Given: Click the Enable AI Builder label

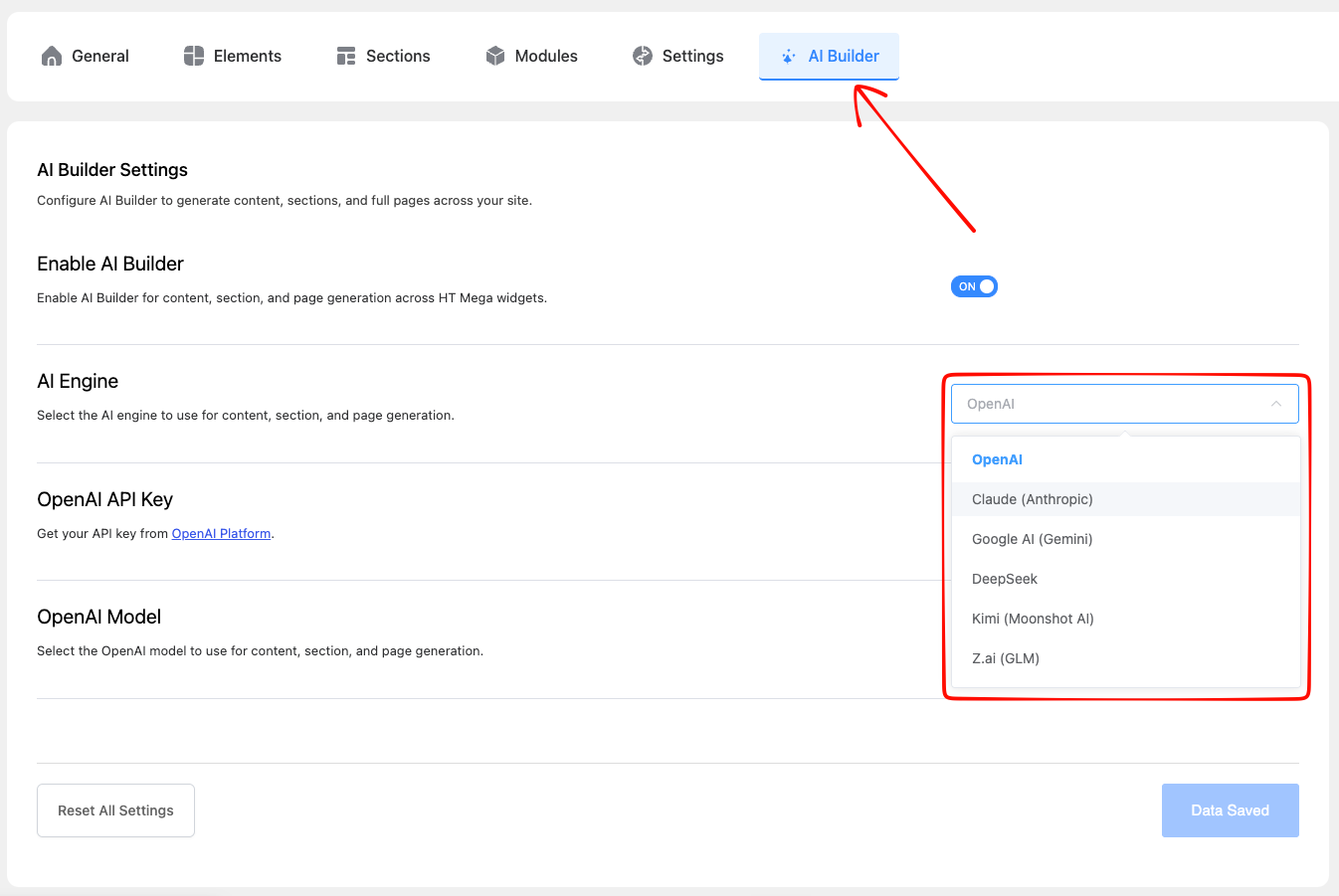Looking at the screenshot, I should pos(110,264).
